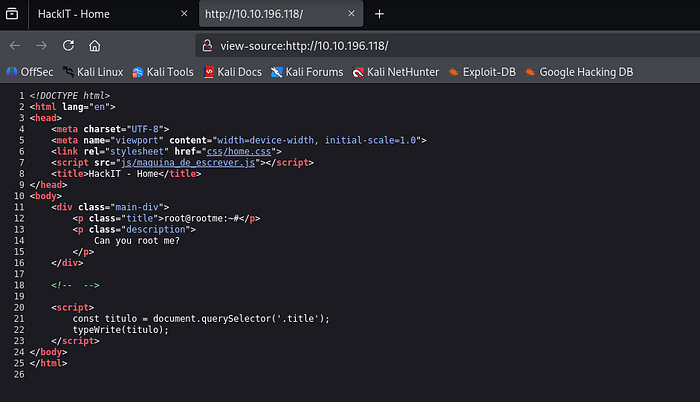Image resolution: width=700 pixels, height=402 pixels.
Task: Go back with the back arrow
Action: point(15,46)
